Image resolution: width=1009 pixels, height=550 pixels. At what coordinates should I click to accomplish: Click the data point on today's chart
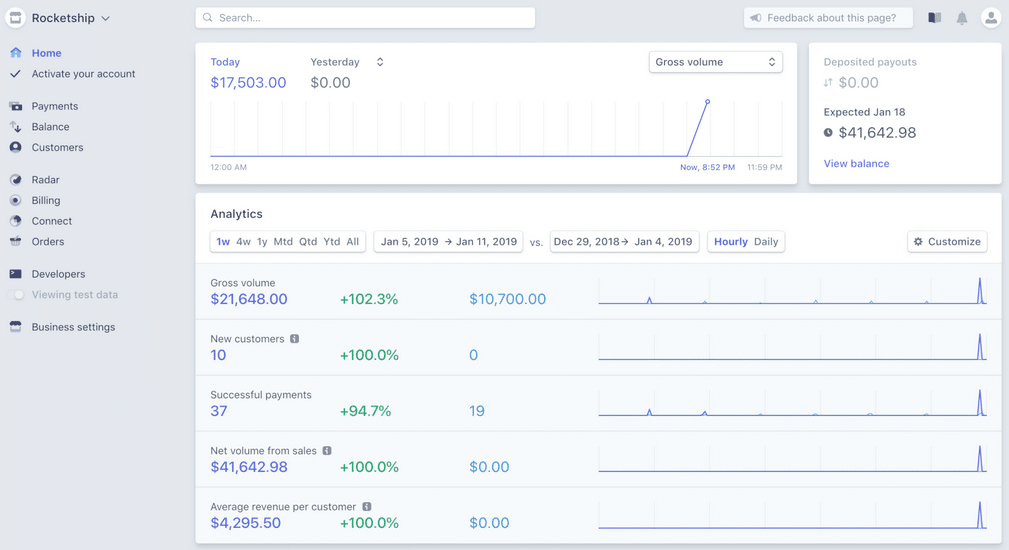(707, 102)
